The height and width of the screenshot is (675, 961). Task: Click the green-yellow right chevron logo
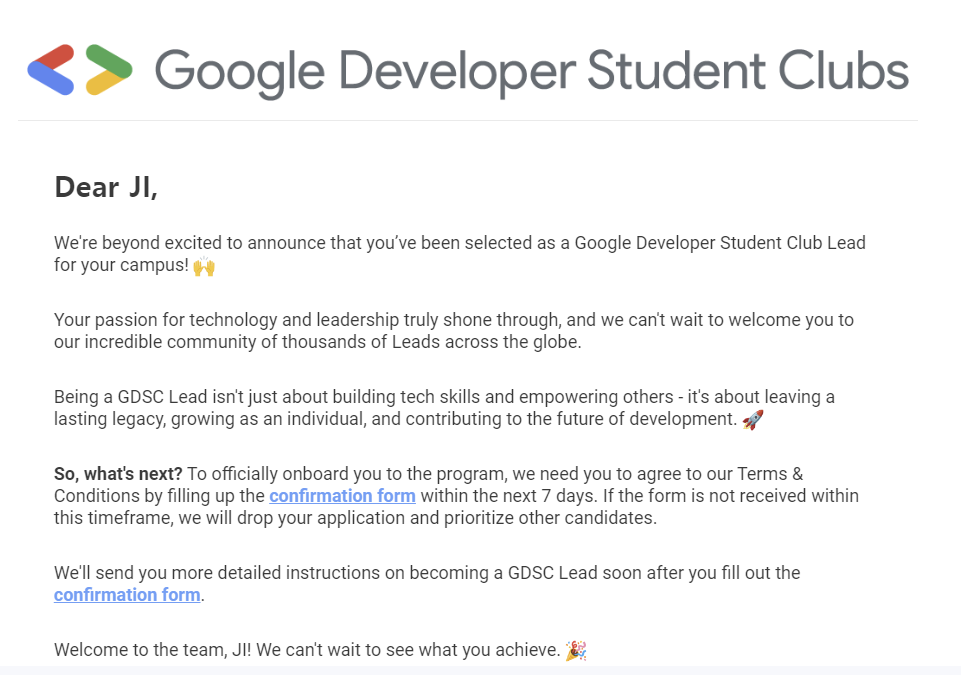tap(108, 69)
